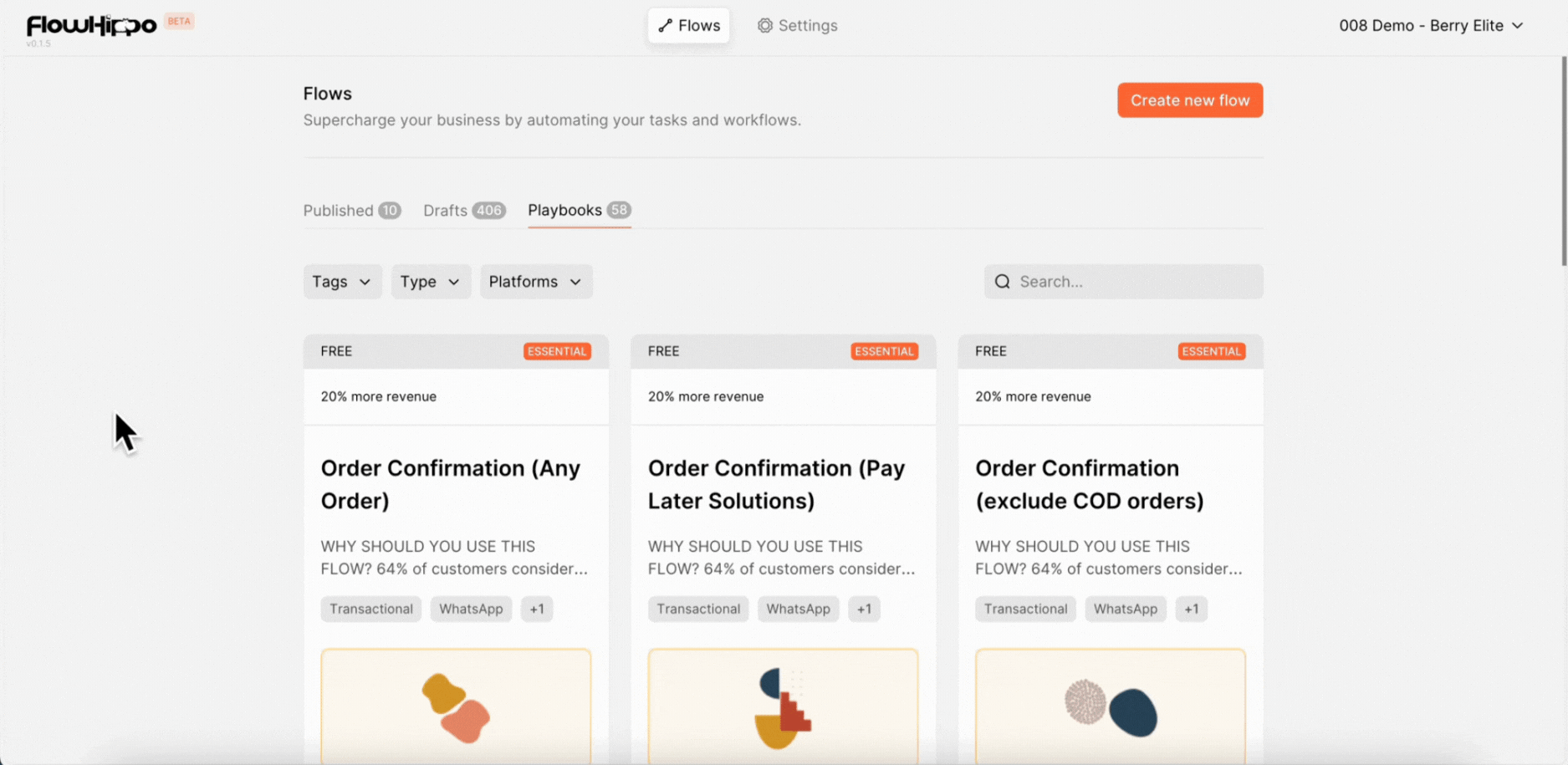
Task: Switch to the Published tab
Action: [352, 211]
